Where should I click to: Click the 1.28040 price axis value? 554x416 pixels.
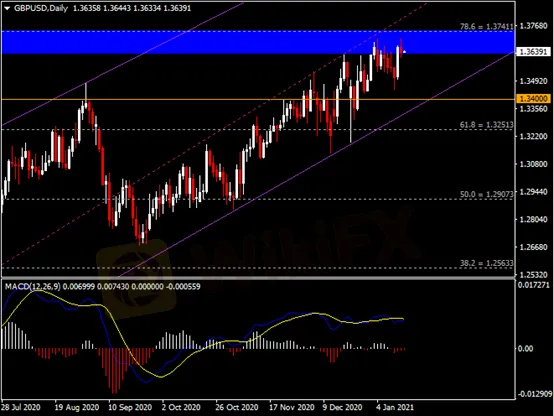pyautogui.click(x=533, y=219)
